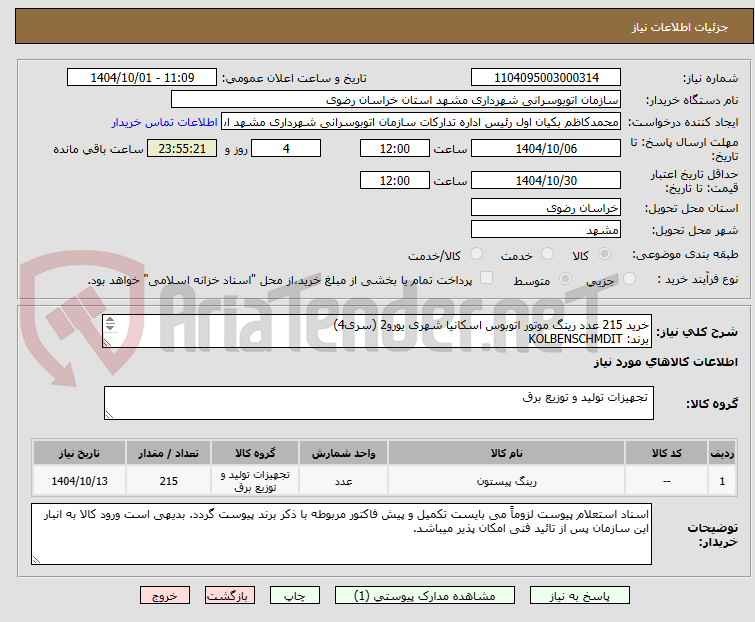Image resolution: width=755 pixels, height=622 pixels.
Task: Click the response deadline hour 12:00 field
Action: (x=394, y=148)
